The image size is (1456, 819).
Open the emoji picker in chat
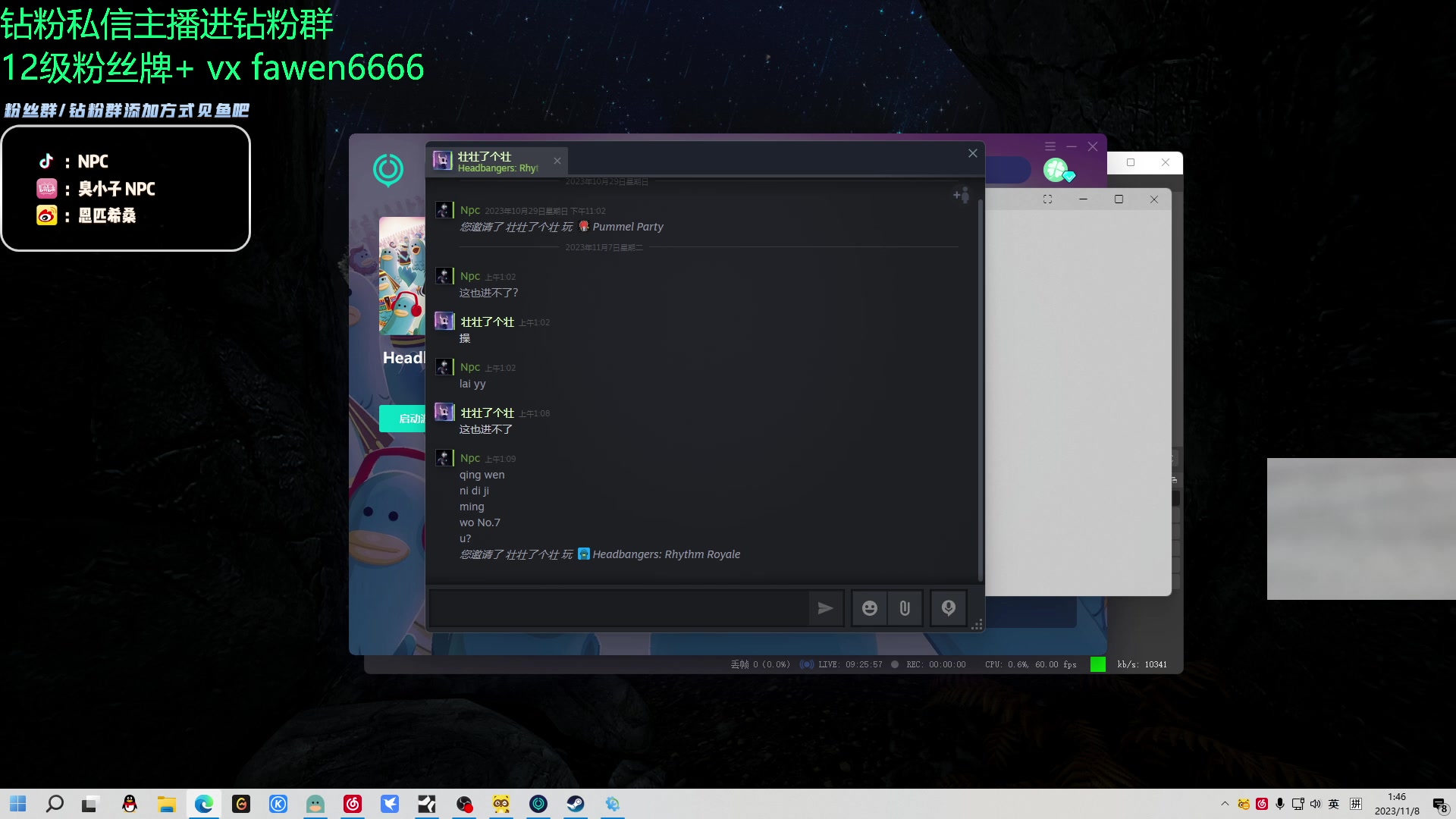pos(870,608)
